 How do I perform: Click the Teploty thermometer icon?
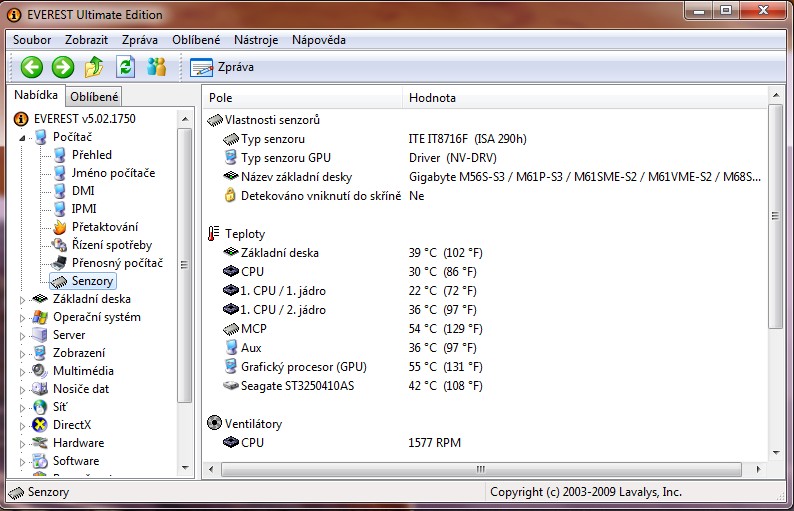(x=214, y=233)
